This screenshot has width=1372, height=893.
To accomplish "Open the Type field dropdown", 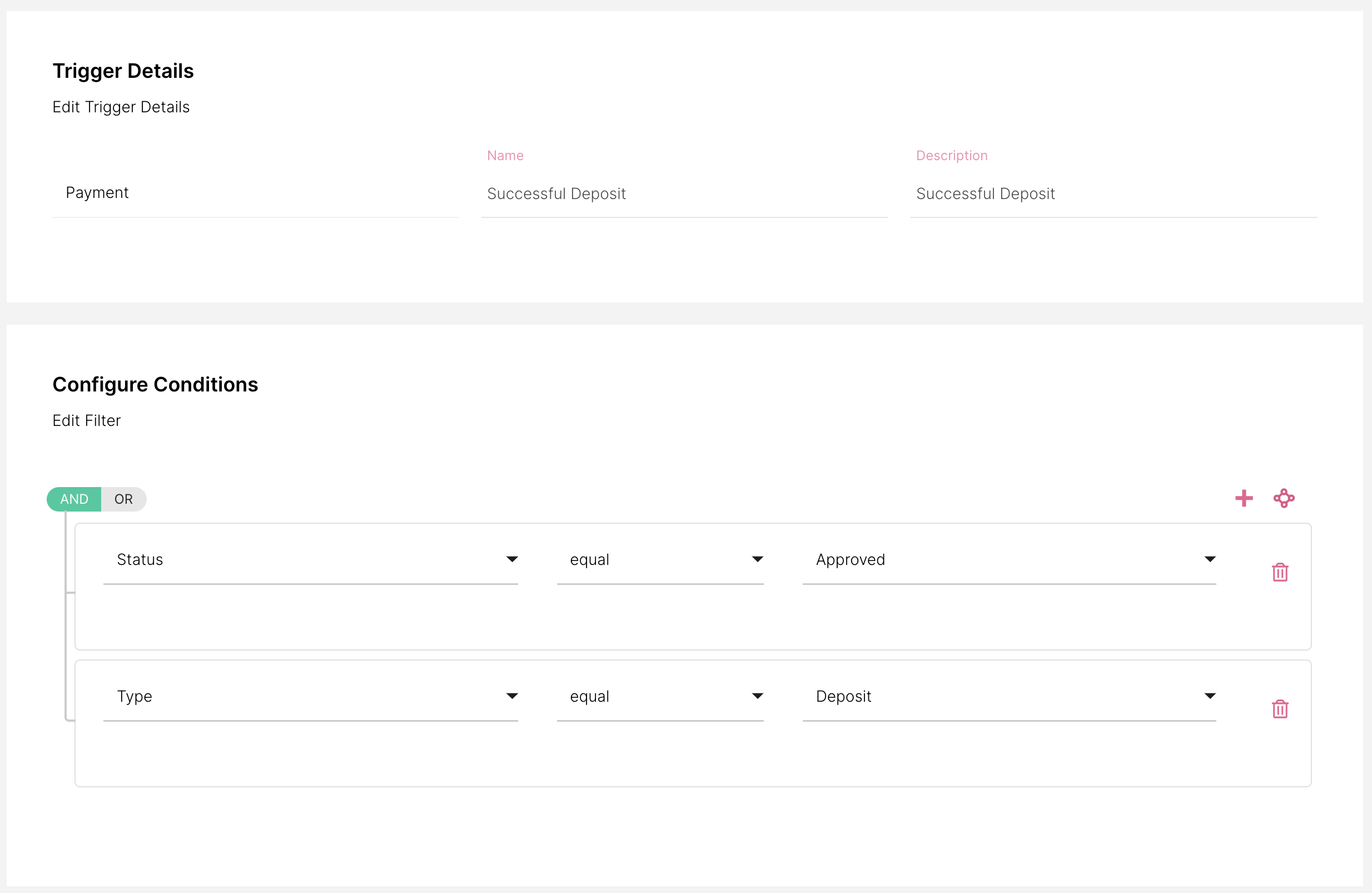I will pyautogui.click(x=311, y=696).
